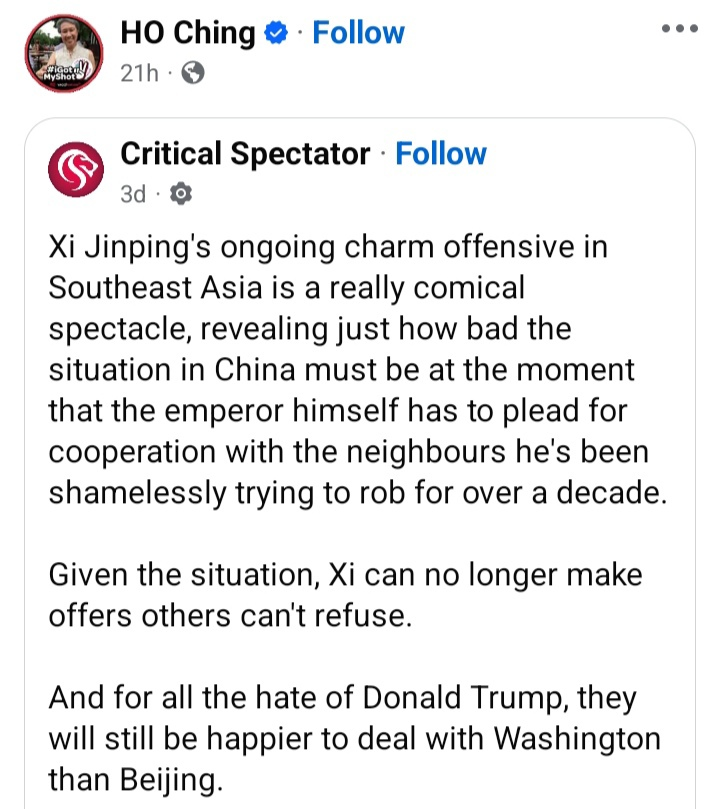This screenshot has height=809, width=720.
Task: Open the Critical Spectator red logo avatar
Action: 77,170
